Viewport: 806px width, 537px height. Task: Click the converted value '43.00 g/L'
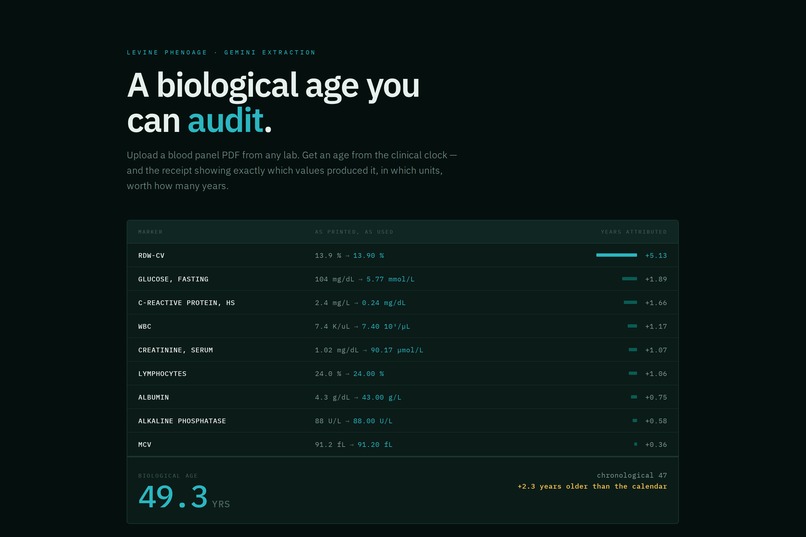coord(381,397)
